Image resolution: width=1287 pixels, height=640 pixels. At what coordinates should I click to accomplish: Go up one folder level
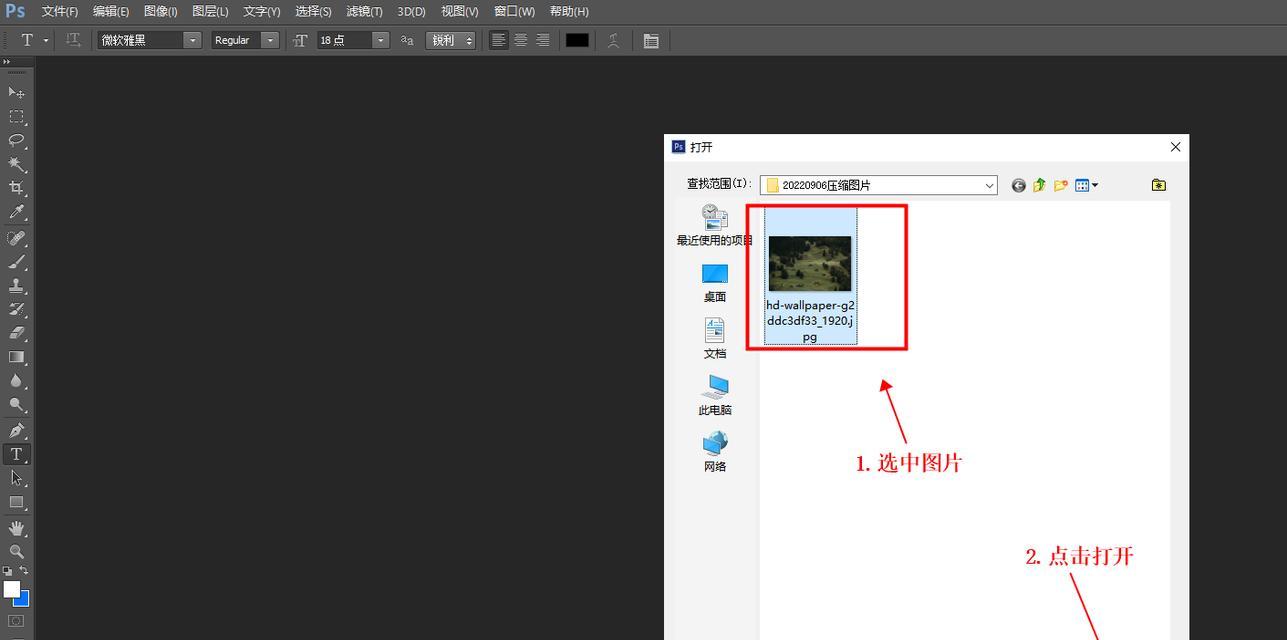point(1039,185)
